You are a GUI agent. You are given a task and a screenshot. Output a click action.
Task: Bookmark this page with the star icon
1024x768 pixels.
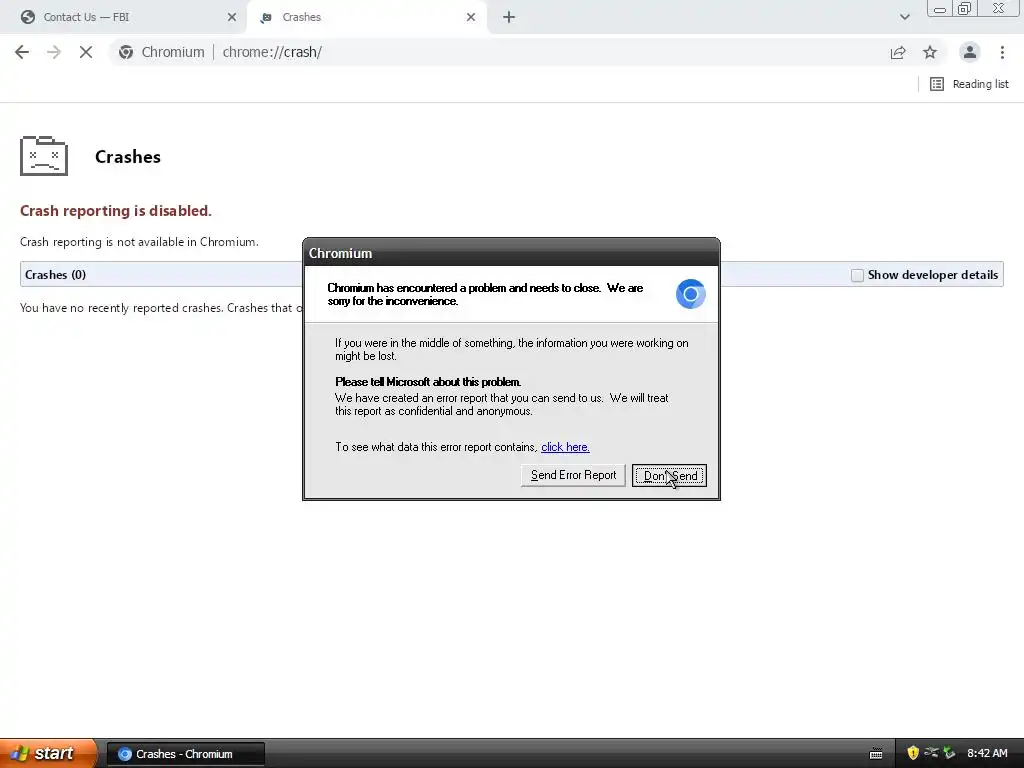(930, 52)
